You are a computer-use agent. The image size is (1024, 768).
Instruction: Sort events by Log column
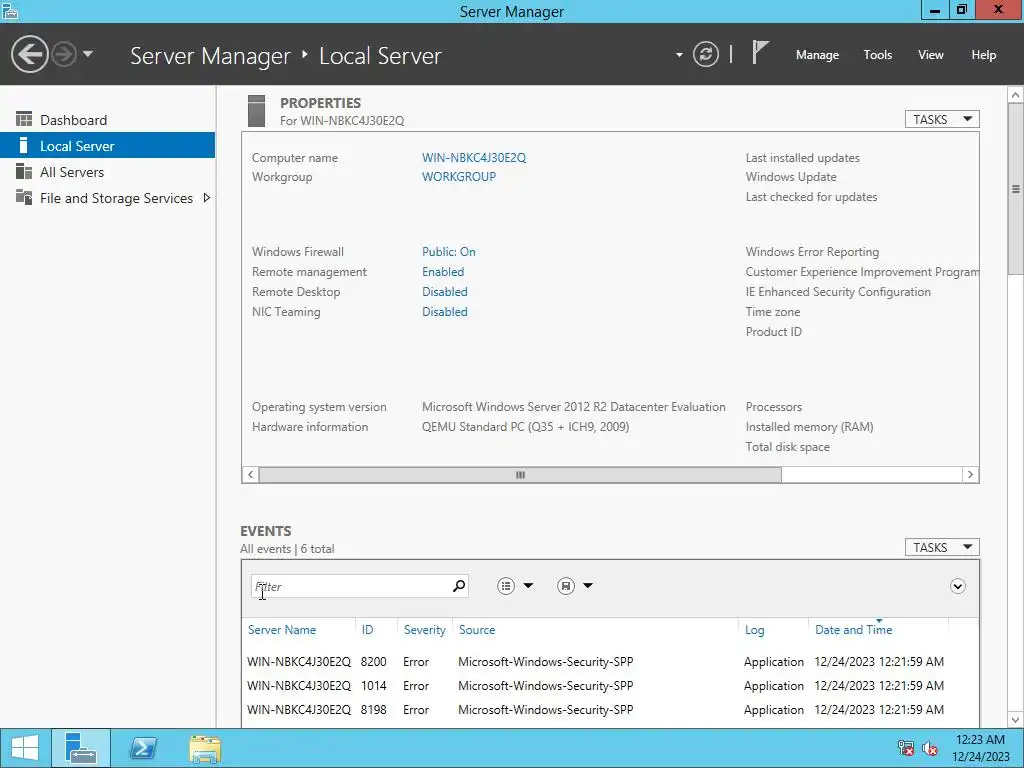(x=754, y=630)
